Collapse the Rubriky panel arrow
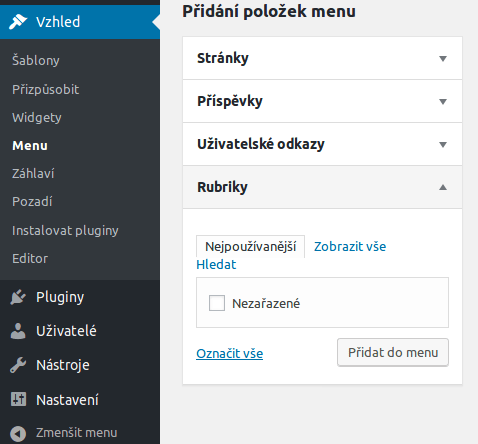Image resolution: width=478 pixels, height=444 pixels. coord(443,187)
